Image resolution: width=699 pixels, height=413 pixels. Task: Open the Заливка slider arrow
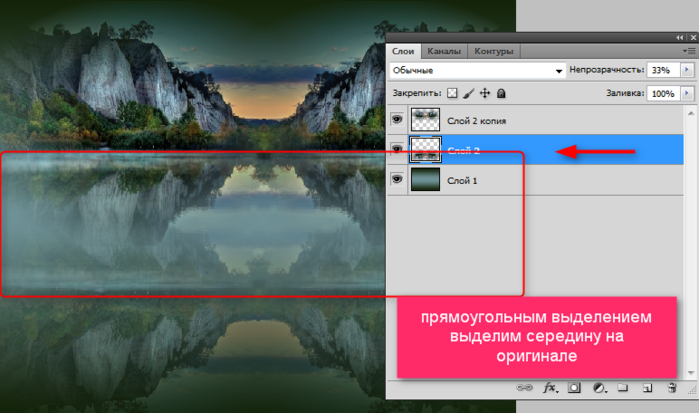[687, 93]
